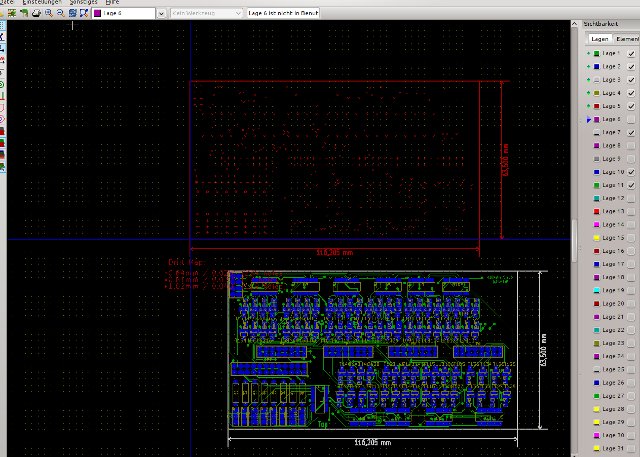This screenshot has width=640, height=457.
Task: Uncheck visibility checkbox for Lage 7
Action: (x=631, y=132)
